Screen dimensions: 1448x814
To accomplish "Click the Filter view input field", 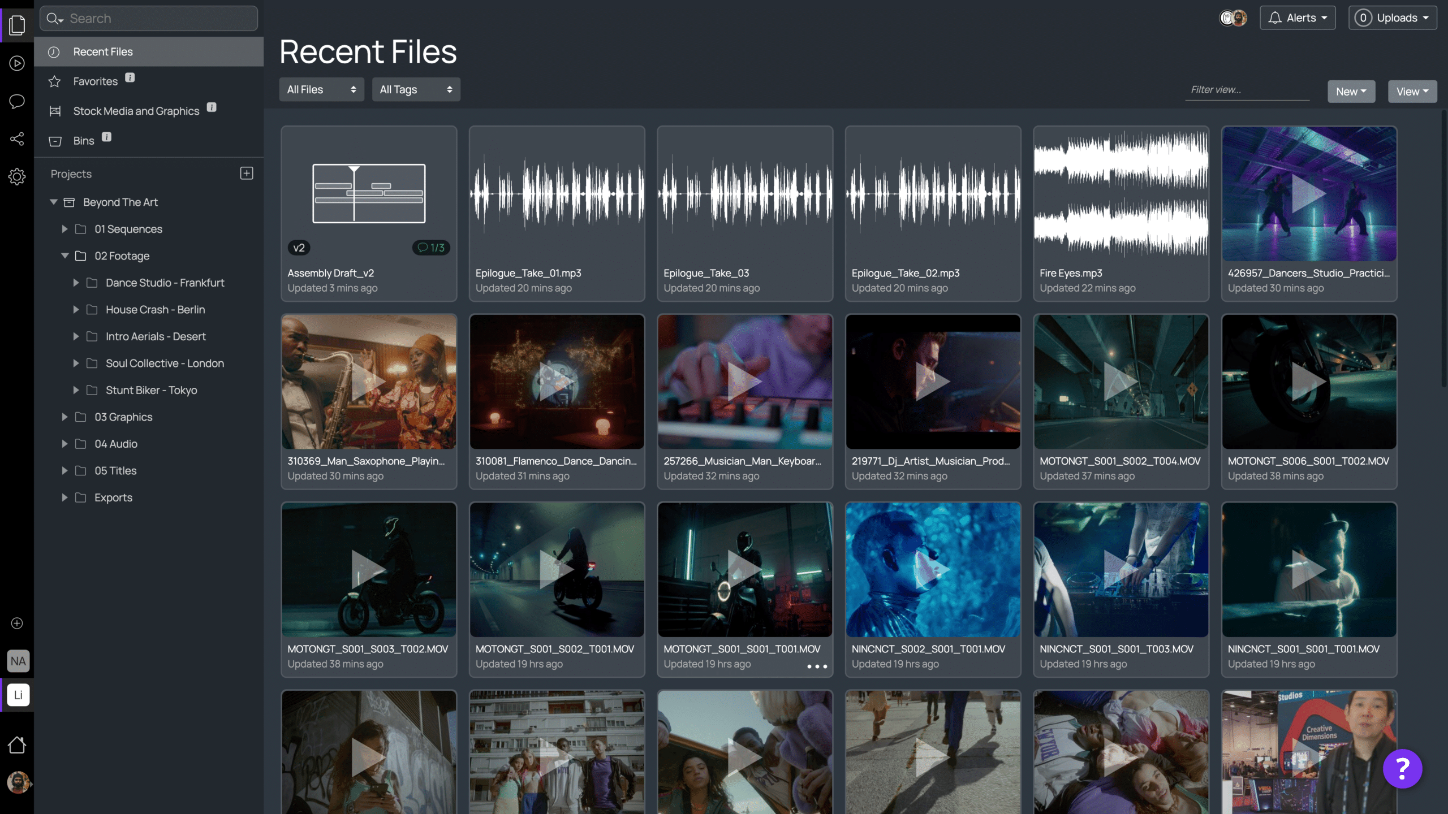I will 1247,90.
